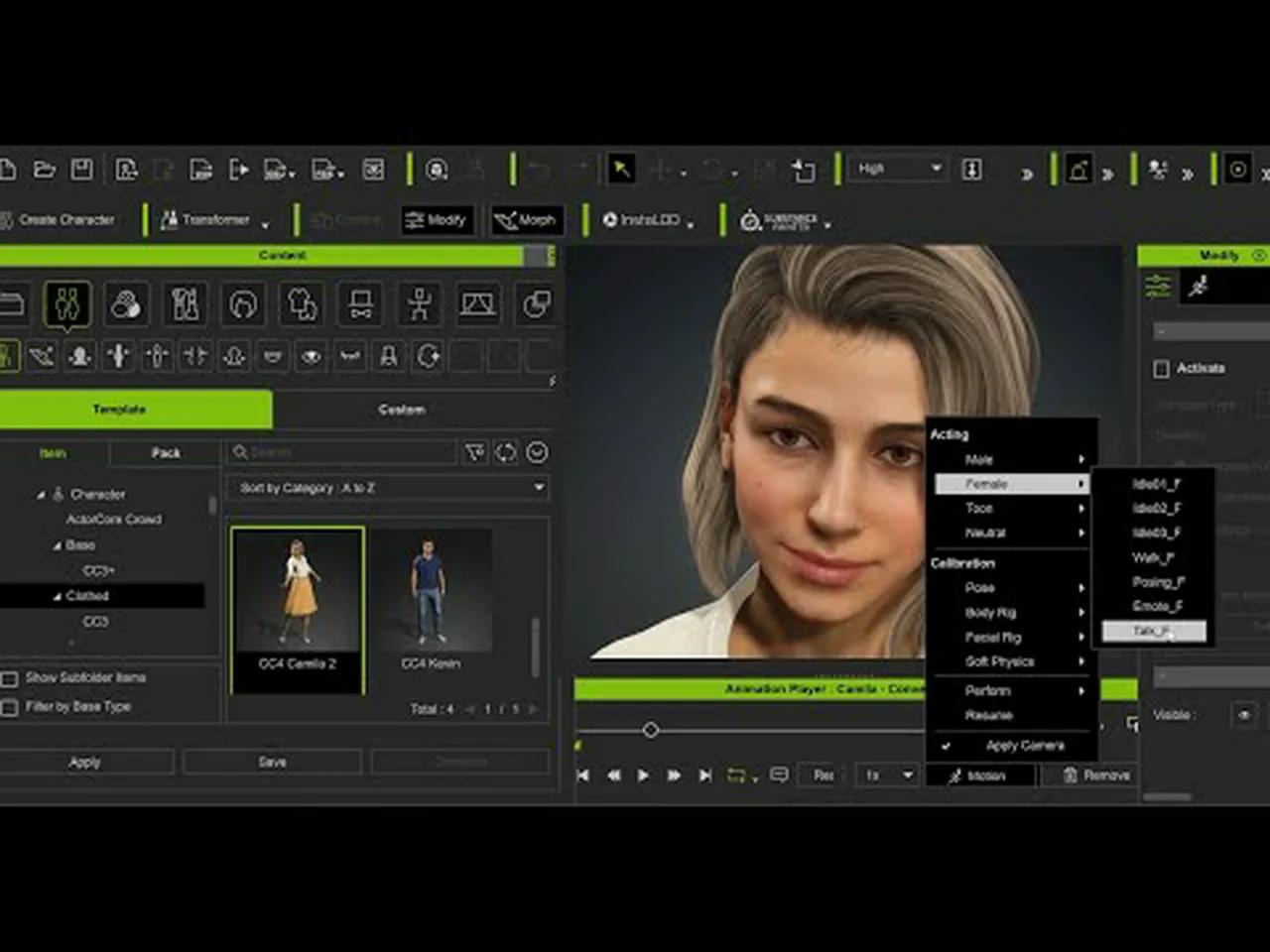Select Talk_F from the Female submenu

click(1154, 630)
